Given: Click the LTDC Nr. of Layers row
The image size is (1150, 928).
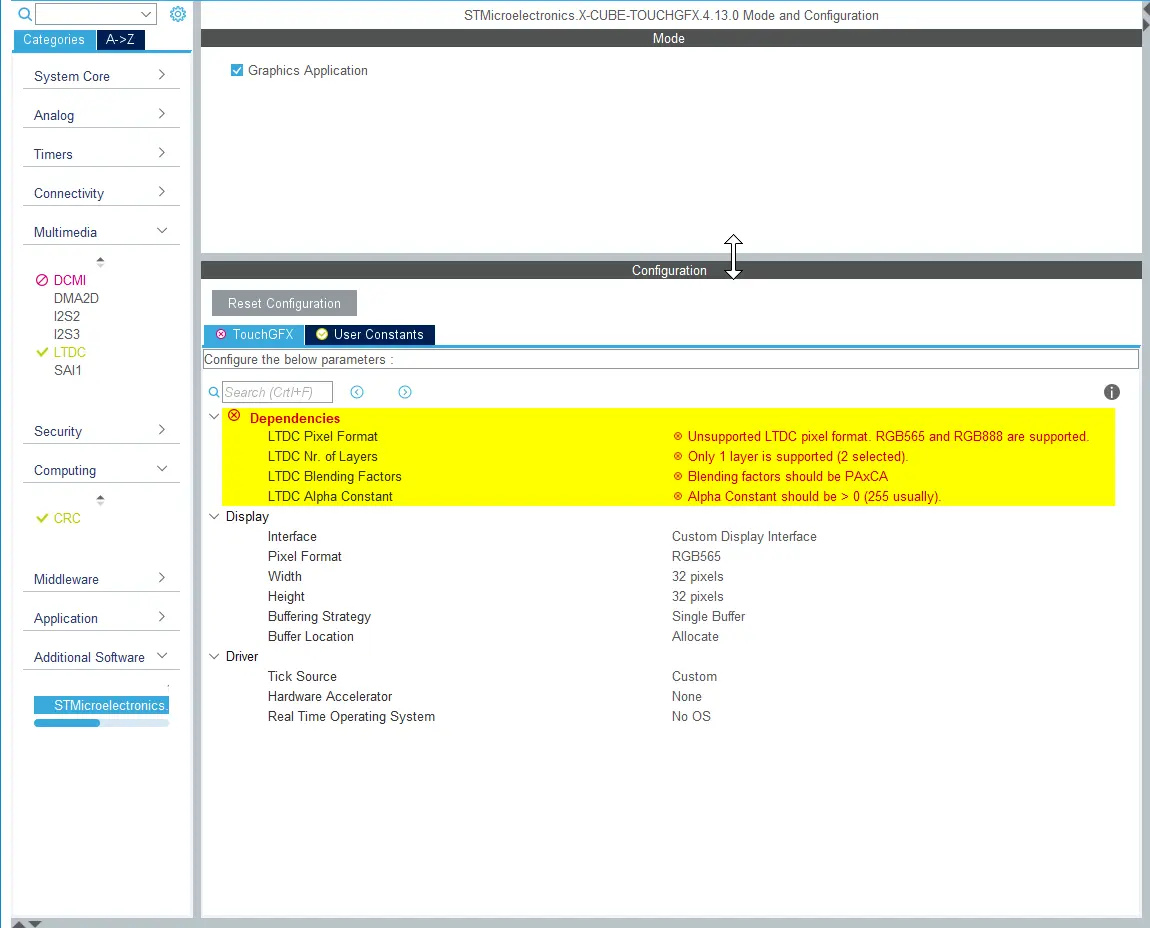Looking at the screenshot, I should (x=669, y=456).
